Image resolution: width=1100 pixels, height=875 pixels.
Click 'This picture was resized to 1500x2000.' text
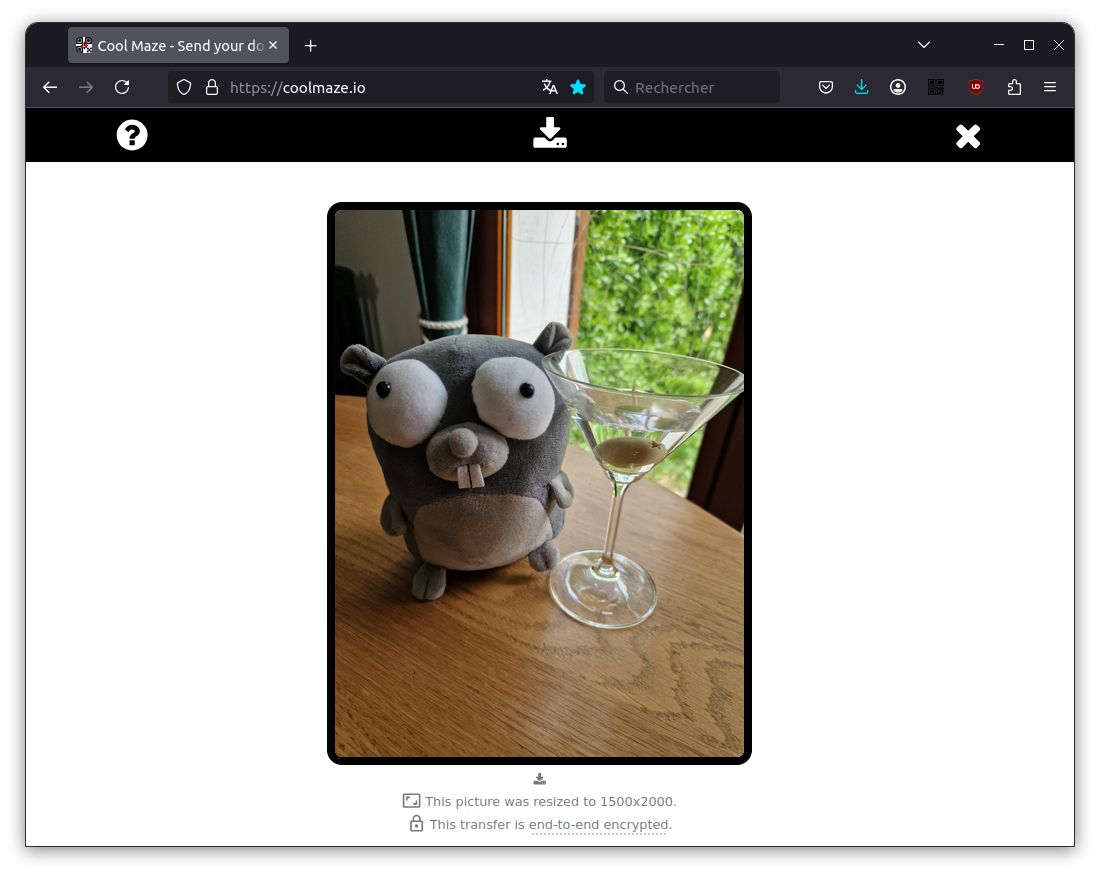(551, 801)
